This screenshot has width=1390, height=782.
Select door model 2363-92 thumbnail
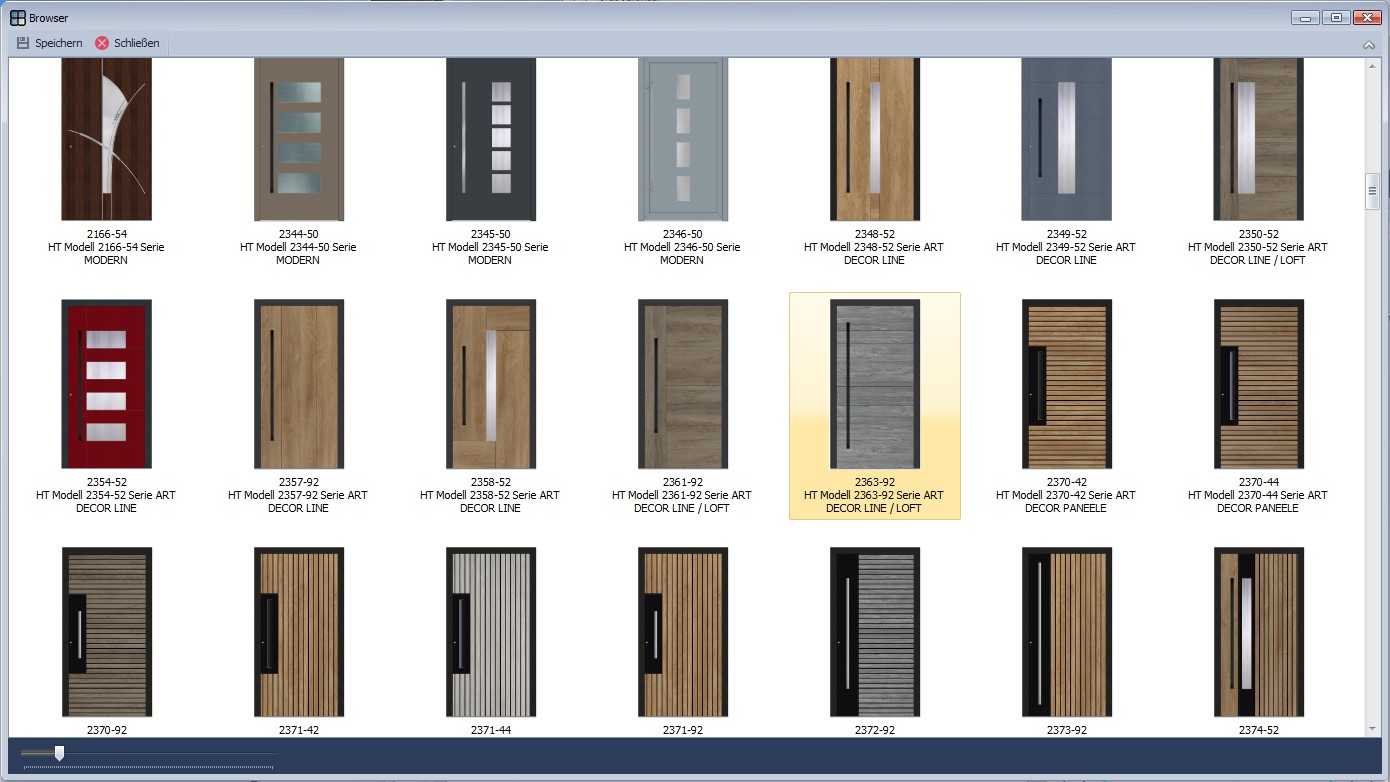click(874, 384)
